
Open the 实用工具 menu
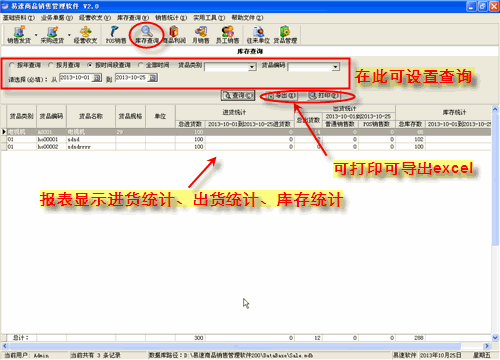[209, 18]
